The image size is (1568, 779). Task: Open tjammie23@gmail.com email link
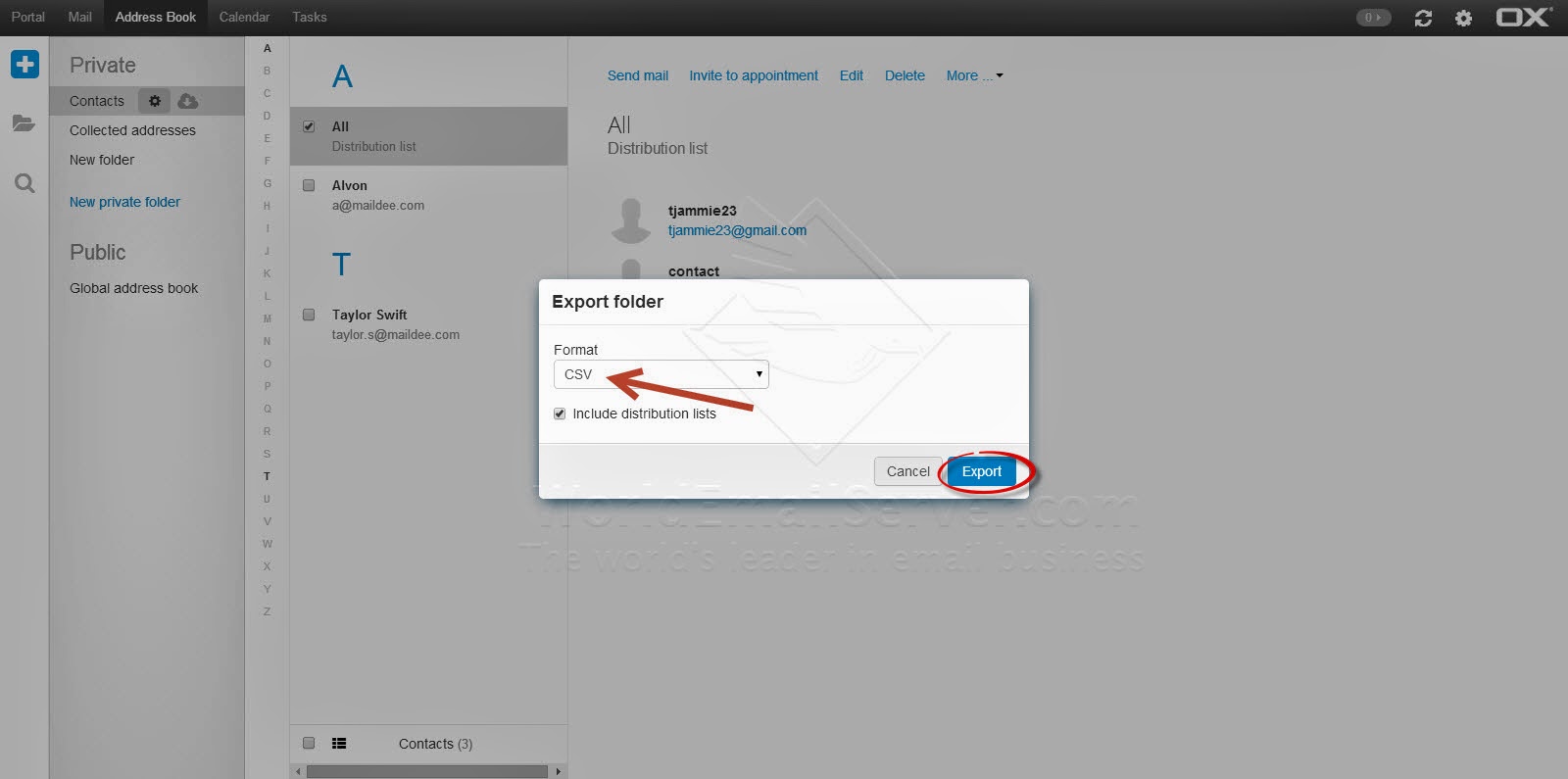(737, 230)
